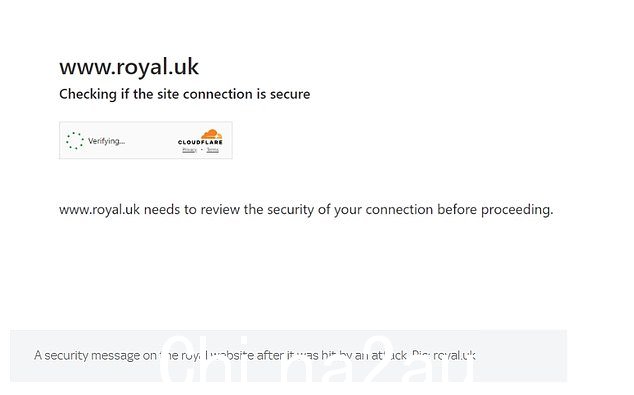Click the Checking if the site connection is secure subheading

point(185,94)
